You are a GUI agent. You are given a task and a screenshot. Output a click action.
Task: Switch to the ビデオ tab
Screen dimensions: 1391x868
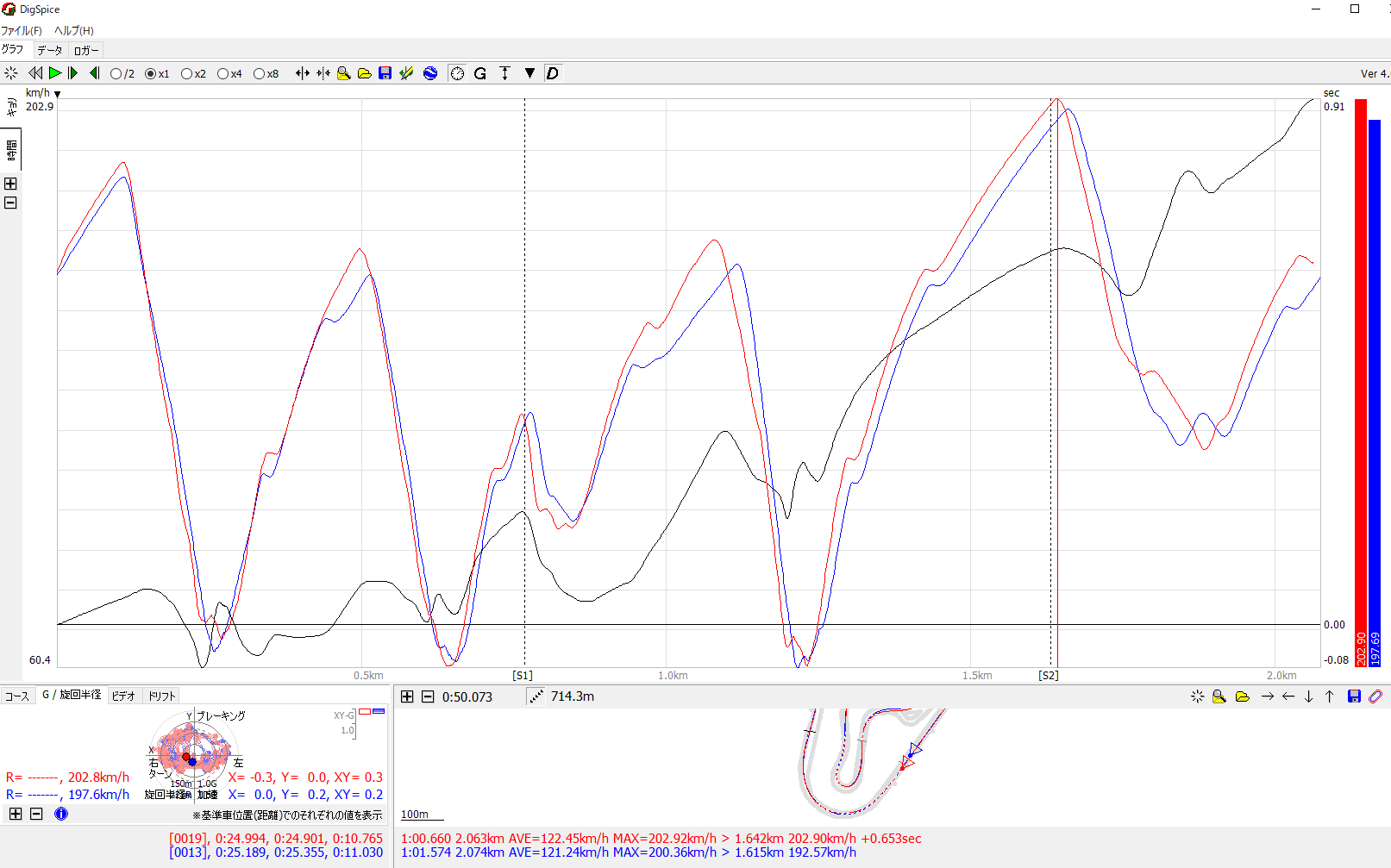[123, 696]
